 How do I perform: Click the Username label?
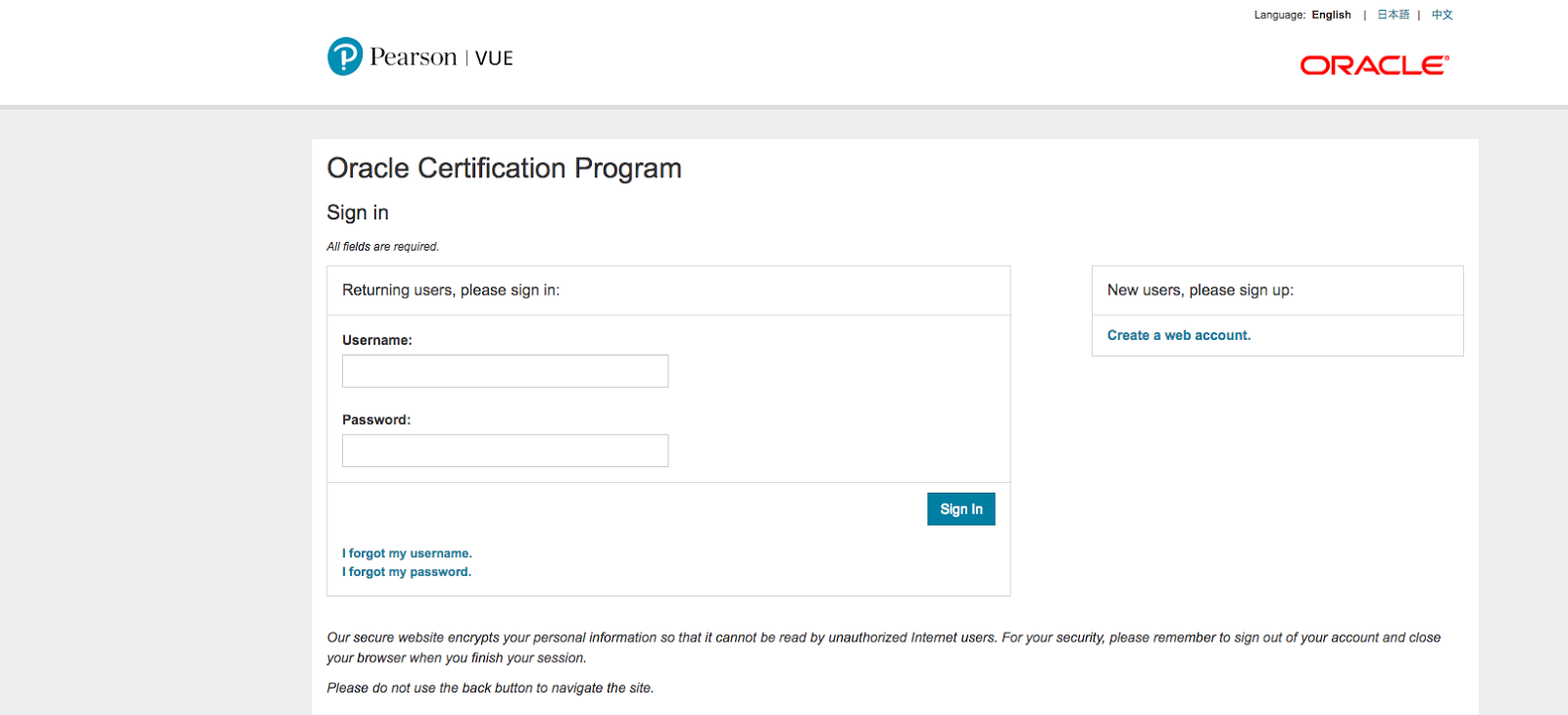[x=377, y=340]
